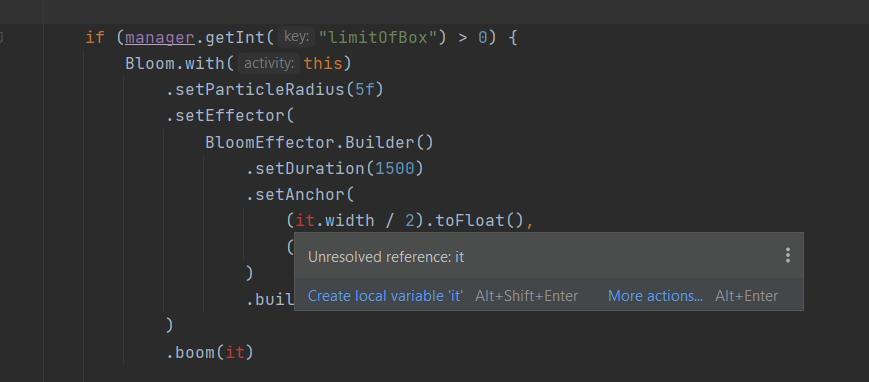
Task: Click the .boom method name
Action: [190, 352]
